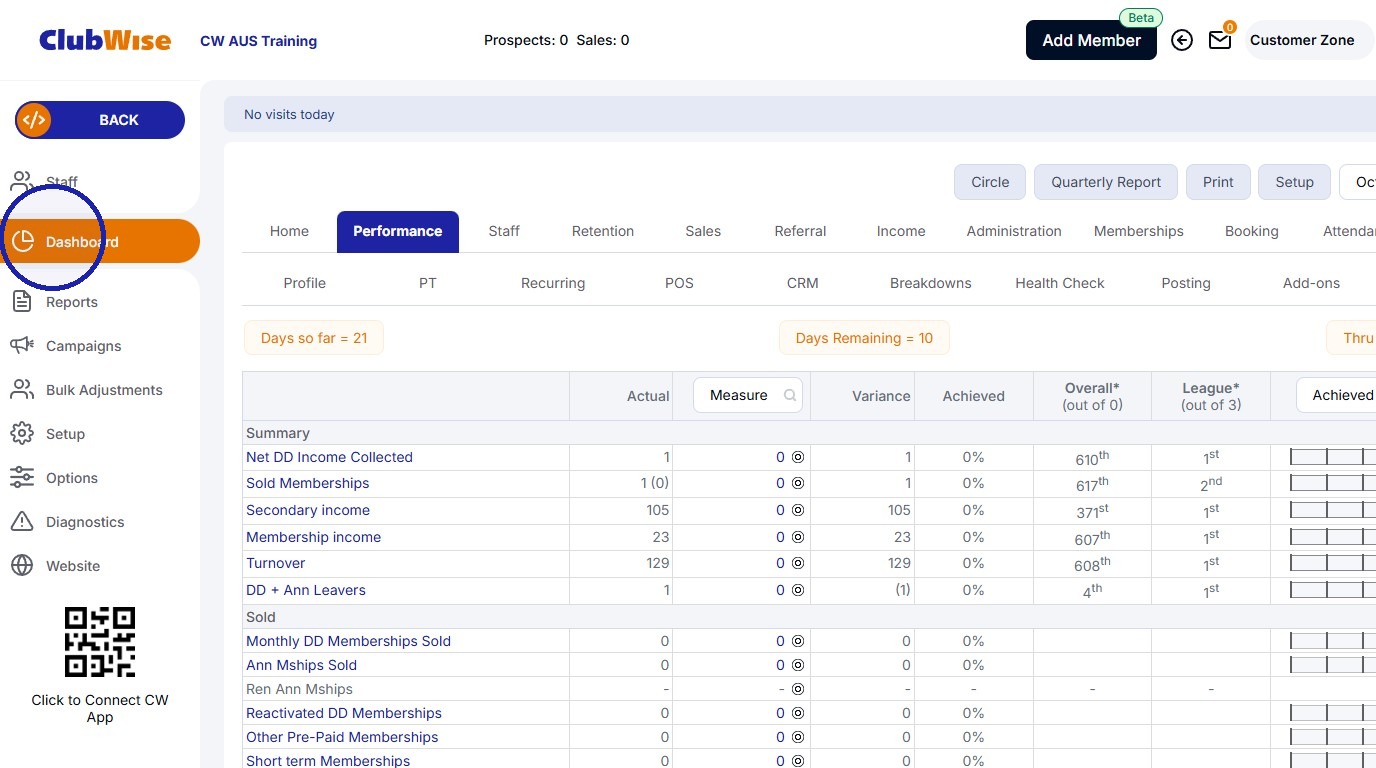Image resolution: width=1376 pixels, height=768 pixels.
Task: Click the Campaigns megaphone icon
Action: 22,346
